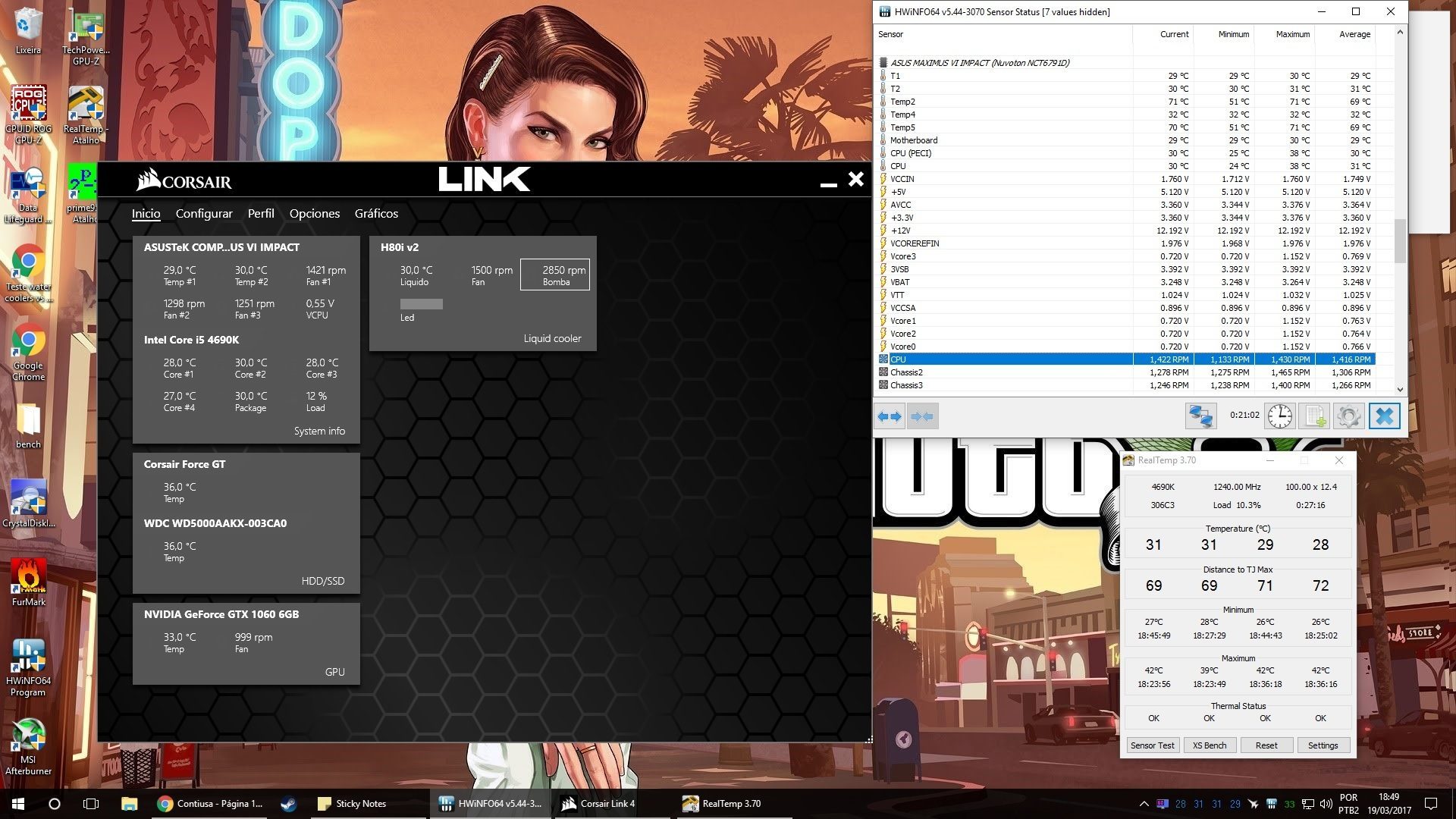This screenshot has height=819, width=1456.
Task: Click RealTemp XS Bench button
Action: [x=1209, y=745]
